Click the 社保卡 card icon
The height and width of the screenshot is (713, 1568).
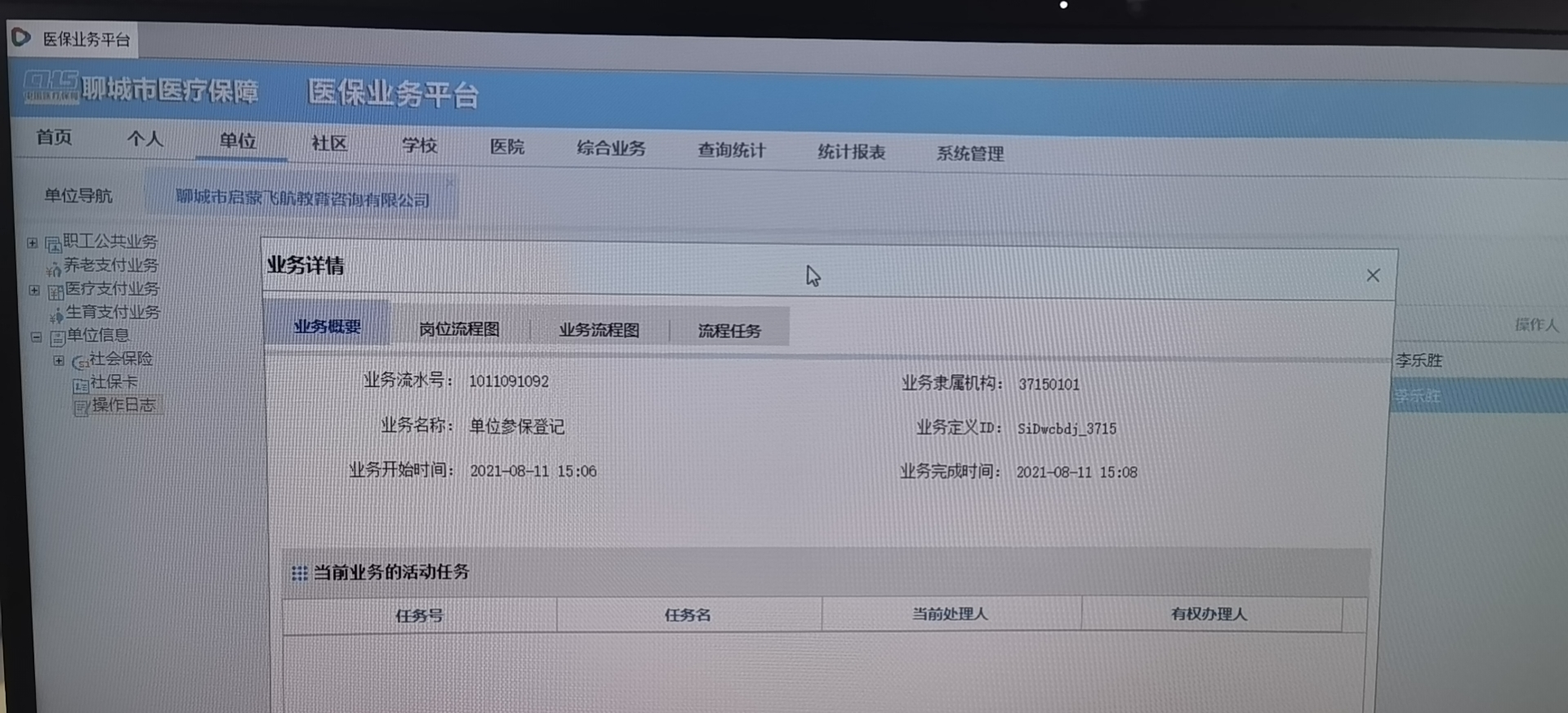(81, 385)
